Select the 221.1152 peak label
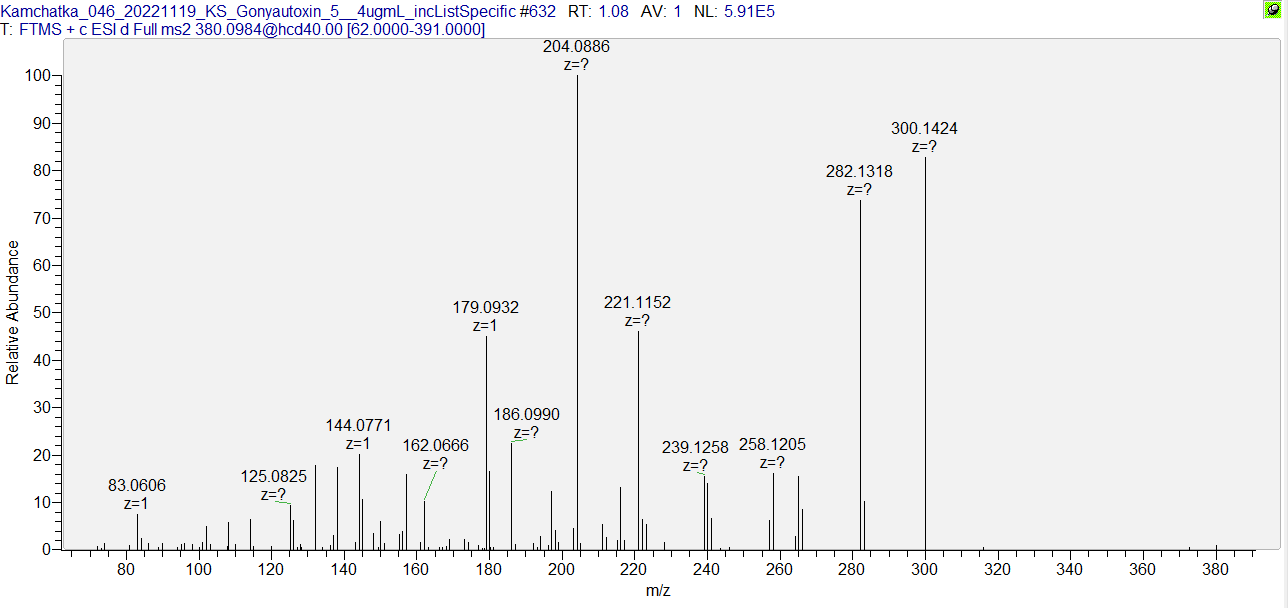This screenshot has height=608, width=1288. pyautogui.click(x=637, y=302)
